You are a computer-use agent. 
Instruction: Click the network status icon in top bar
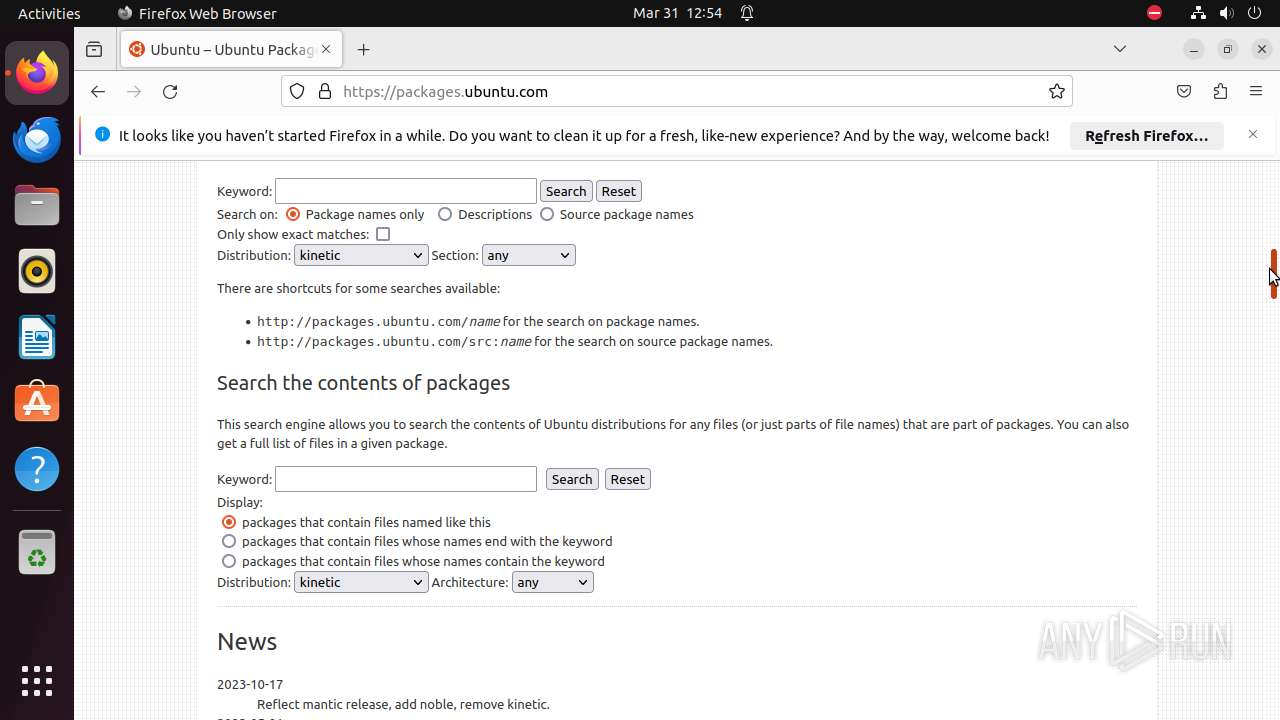(1198, 13)
